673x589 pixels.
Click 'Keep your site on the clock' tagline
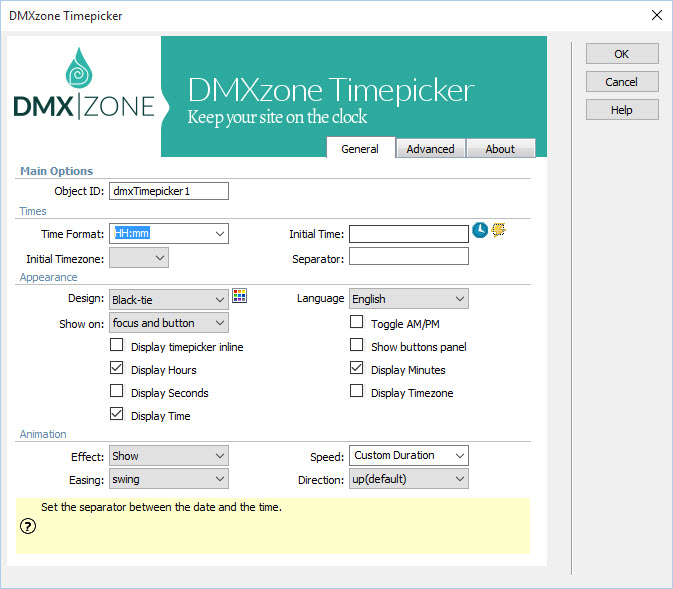277,117
